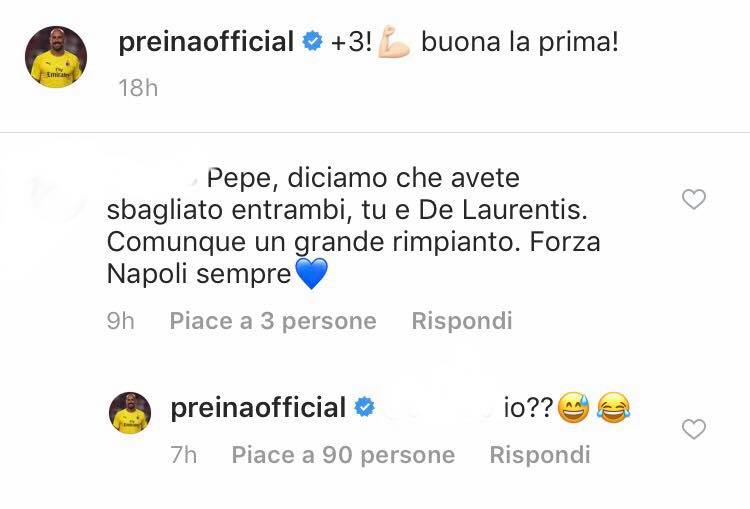This screenshot has height=509, width=750.
Task: View "Piace a 3 persone" likes list
Action: click(x=273, y=321)
